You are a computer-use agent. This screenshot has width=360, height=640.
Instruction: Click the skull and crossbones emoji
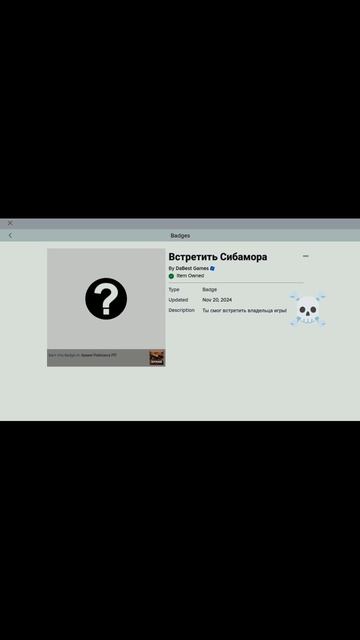coord(308,310)
